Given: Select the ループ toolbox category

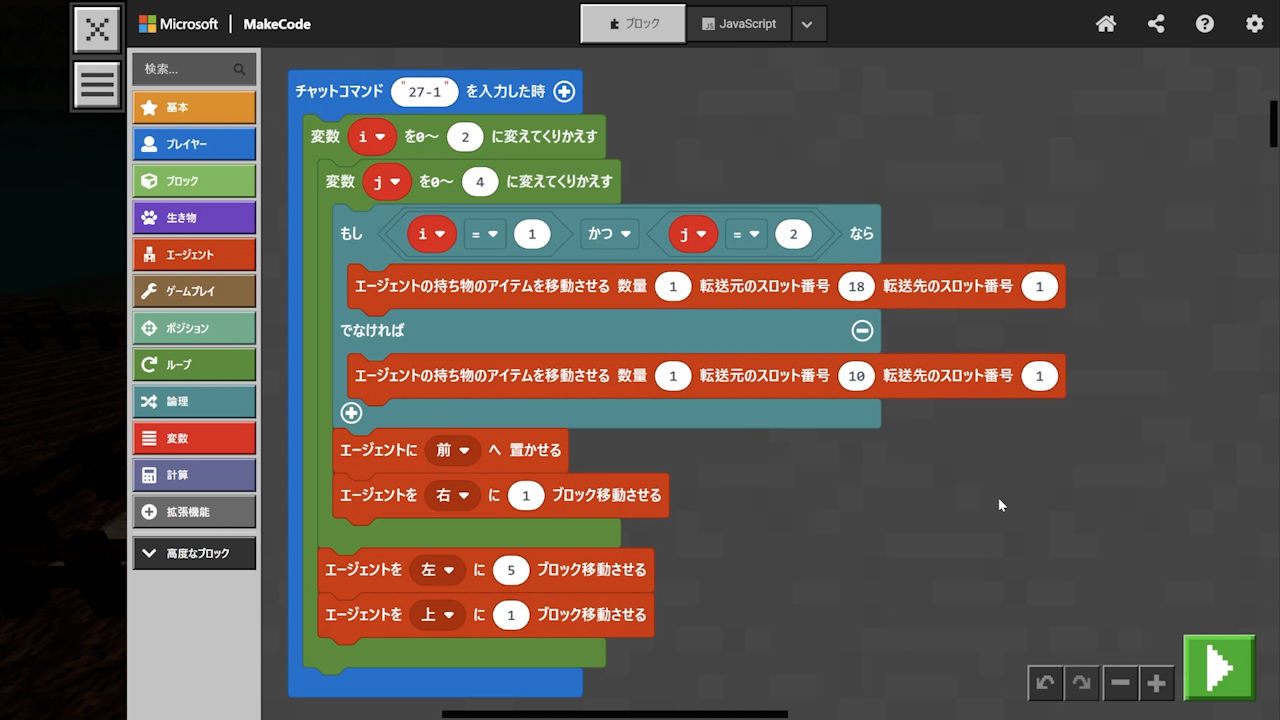Looking at the screenshot, I should pos(194,365).
